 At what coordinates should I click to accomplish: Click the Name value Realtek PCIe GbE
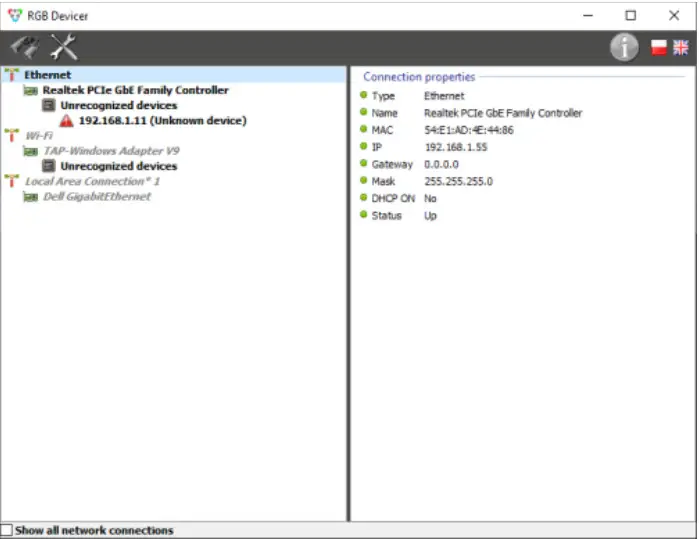(x=503, y=113)
